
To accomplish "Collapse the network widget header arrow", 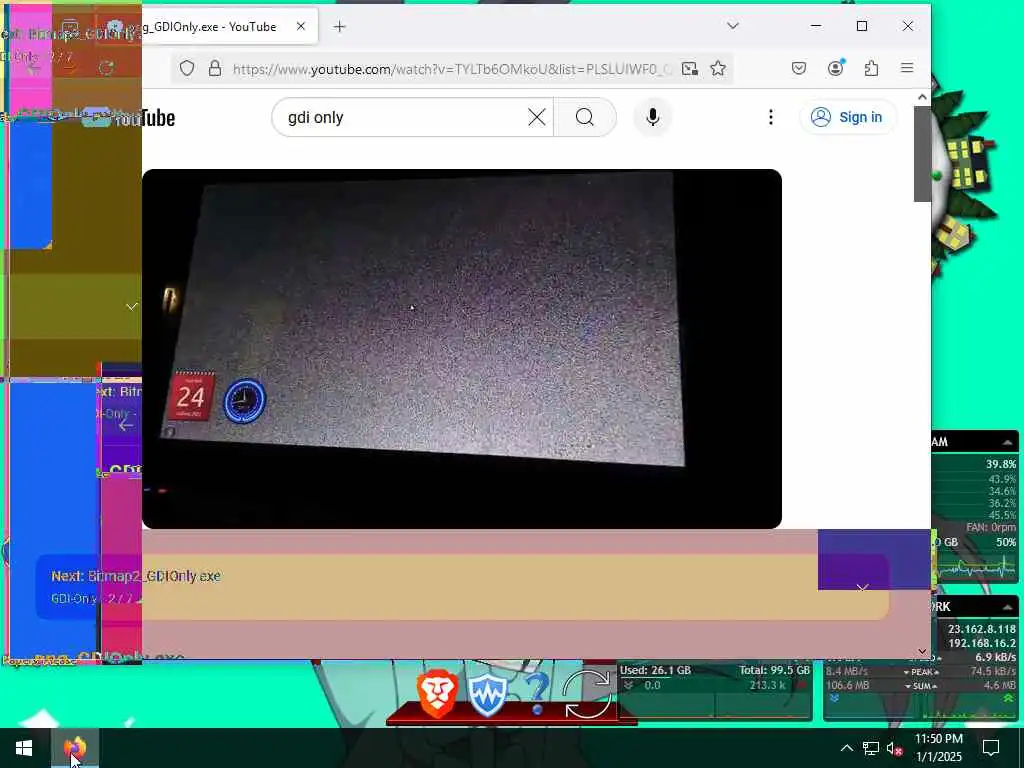I will 1007,607.
